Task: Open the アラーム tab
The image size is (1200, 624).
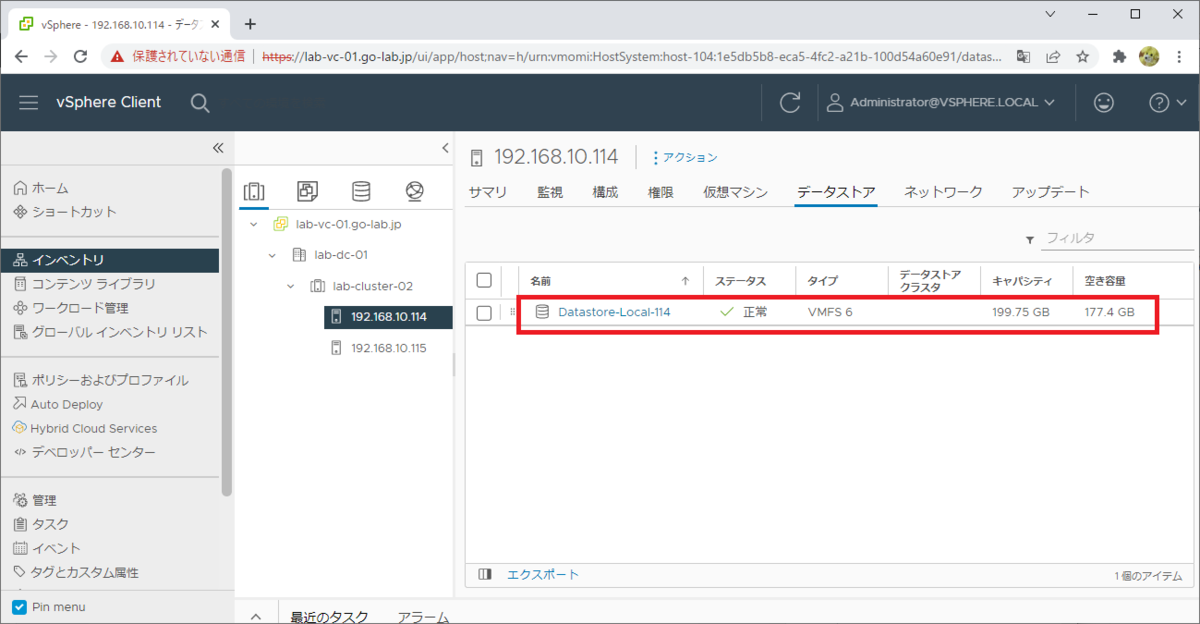Action: (424, 617)
